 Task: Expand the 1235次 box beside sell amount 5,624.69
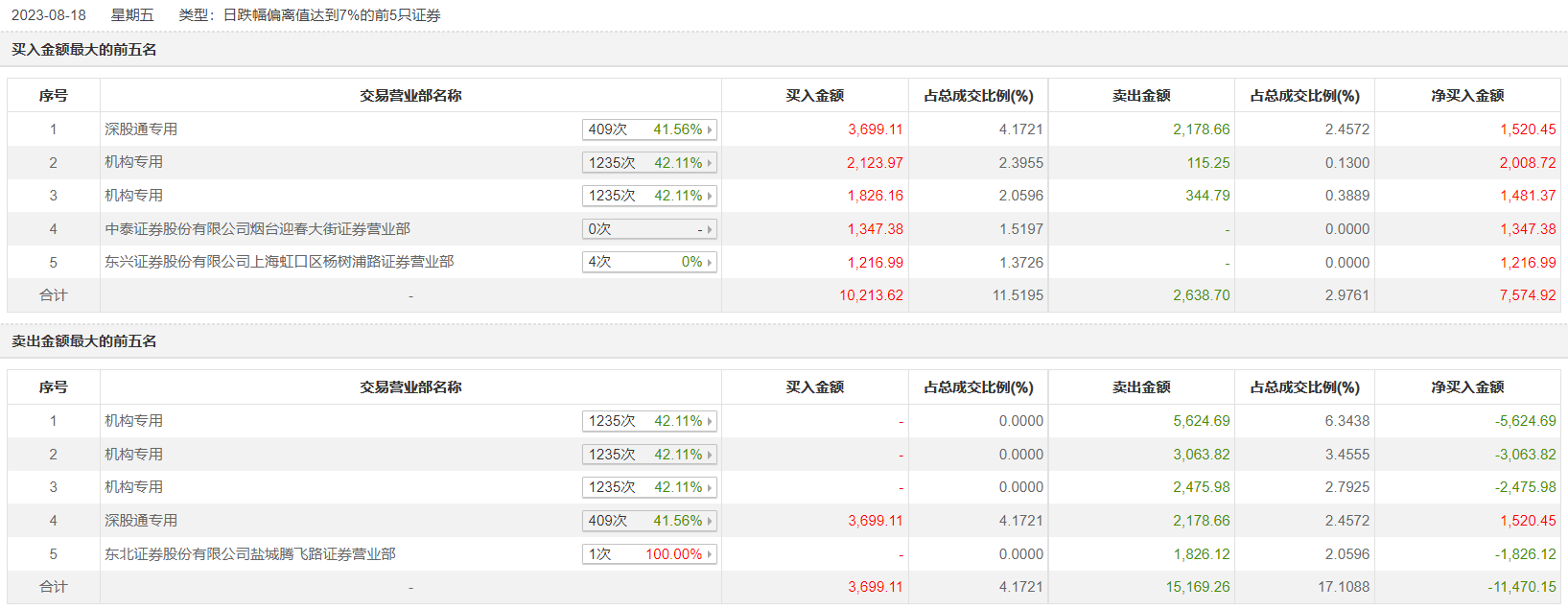click(649, 421)
